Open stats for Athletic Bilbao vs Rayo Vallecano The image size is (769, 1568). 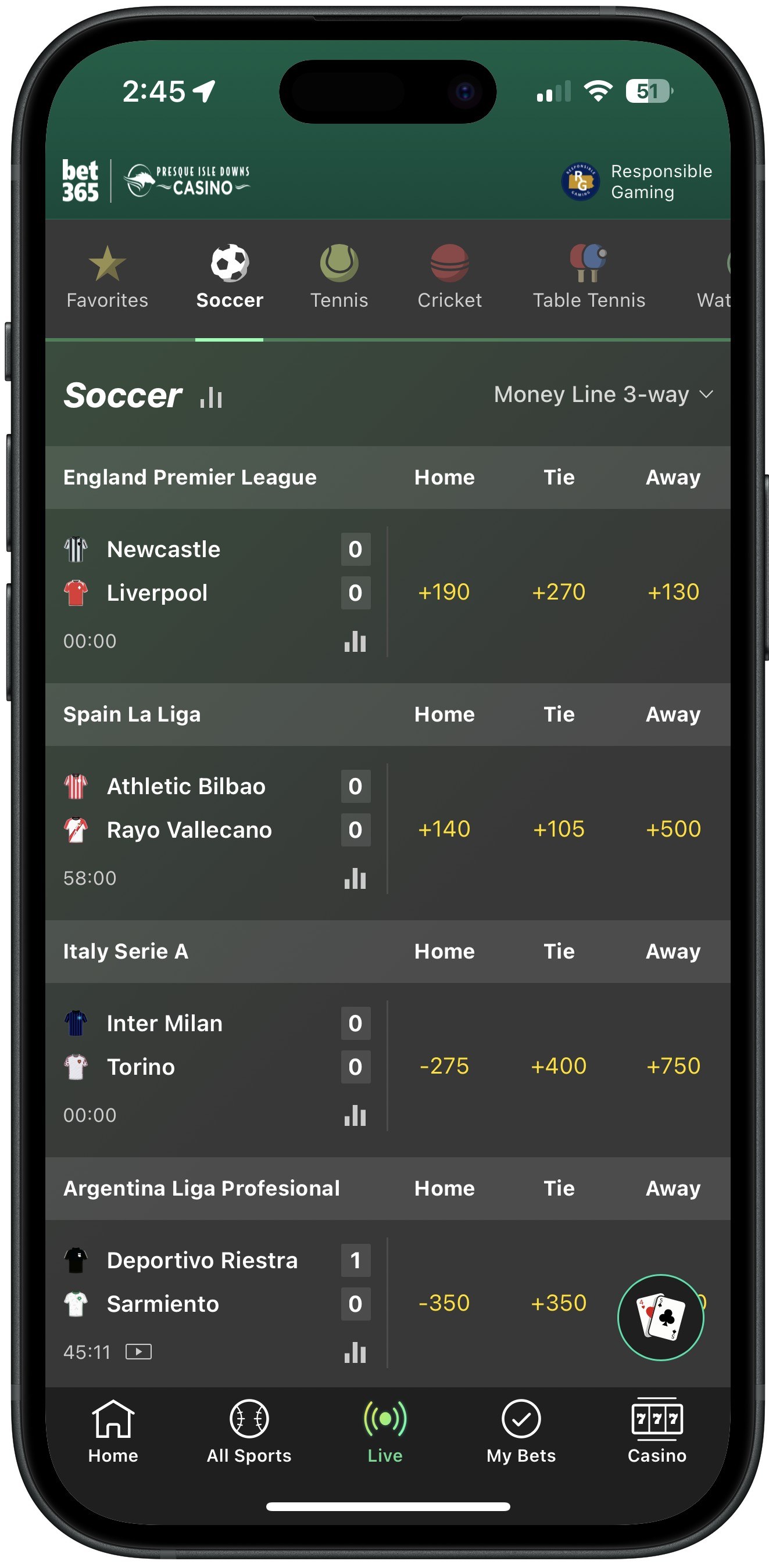(355, 878)
